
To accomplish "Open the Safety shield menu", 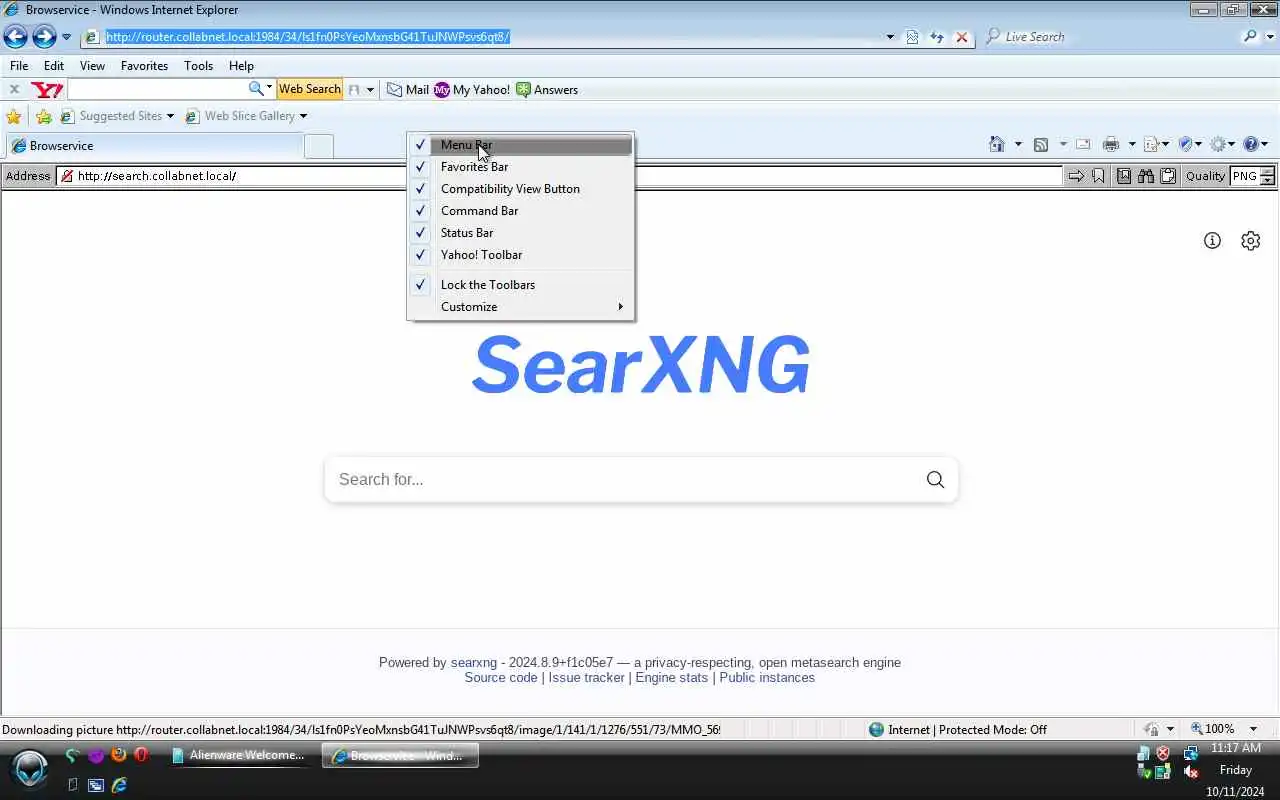I will (x=1191, y=145).
